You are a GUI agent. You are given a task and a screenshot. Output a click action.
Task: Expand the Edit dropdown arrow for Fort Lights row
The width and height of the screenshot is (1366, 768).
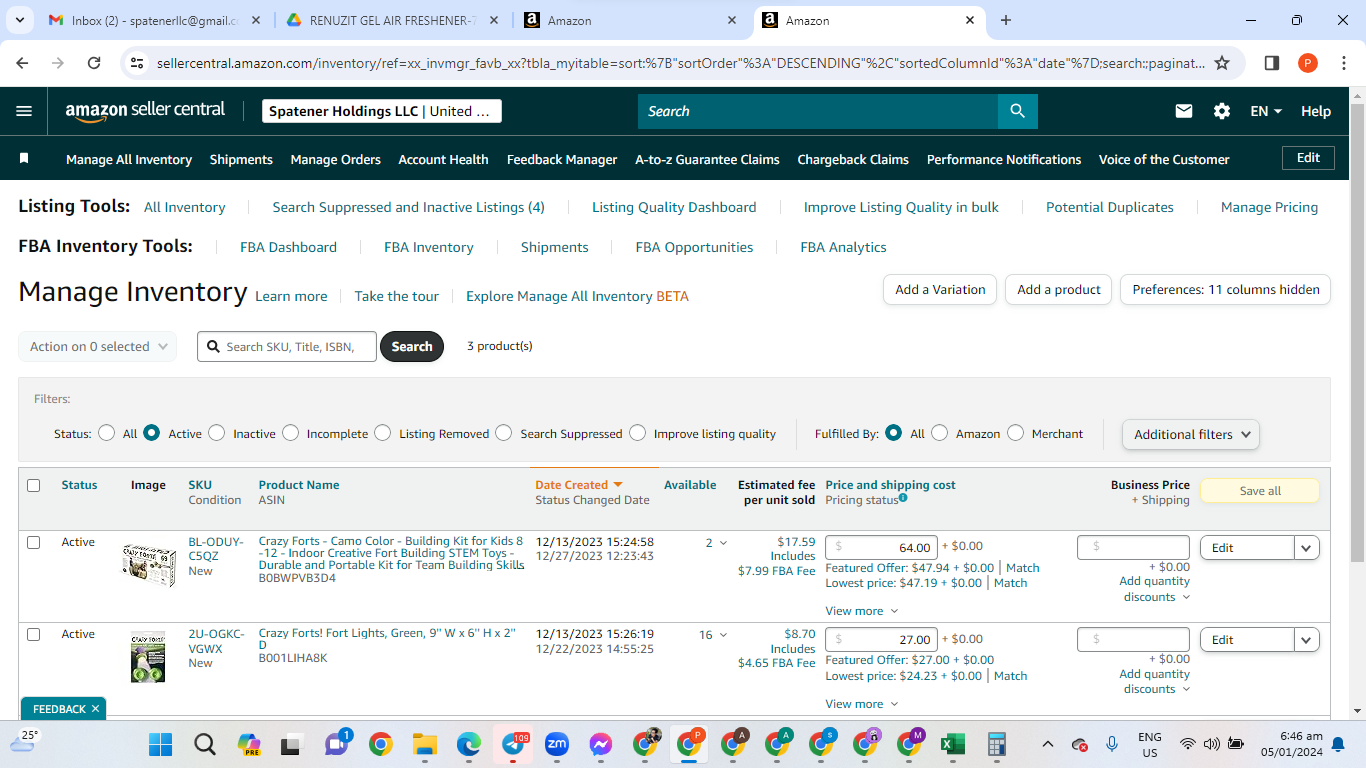tap(1307, 639)
